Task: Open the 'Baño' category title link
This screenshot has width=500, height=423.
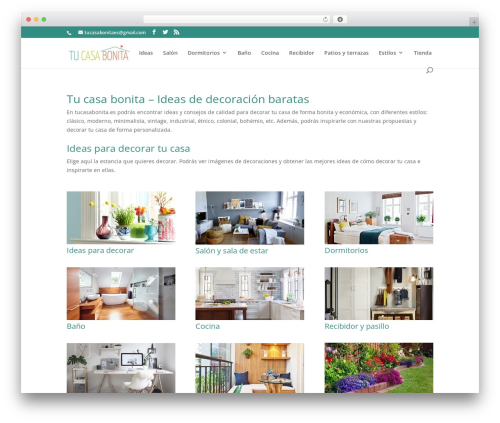Action: (x=76, y=326)
